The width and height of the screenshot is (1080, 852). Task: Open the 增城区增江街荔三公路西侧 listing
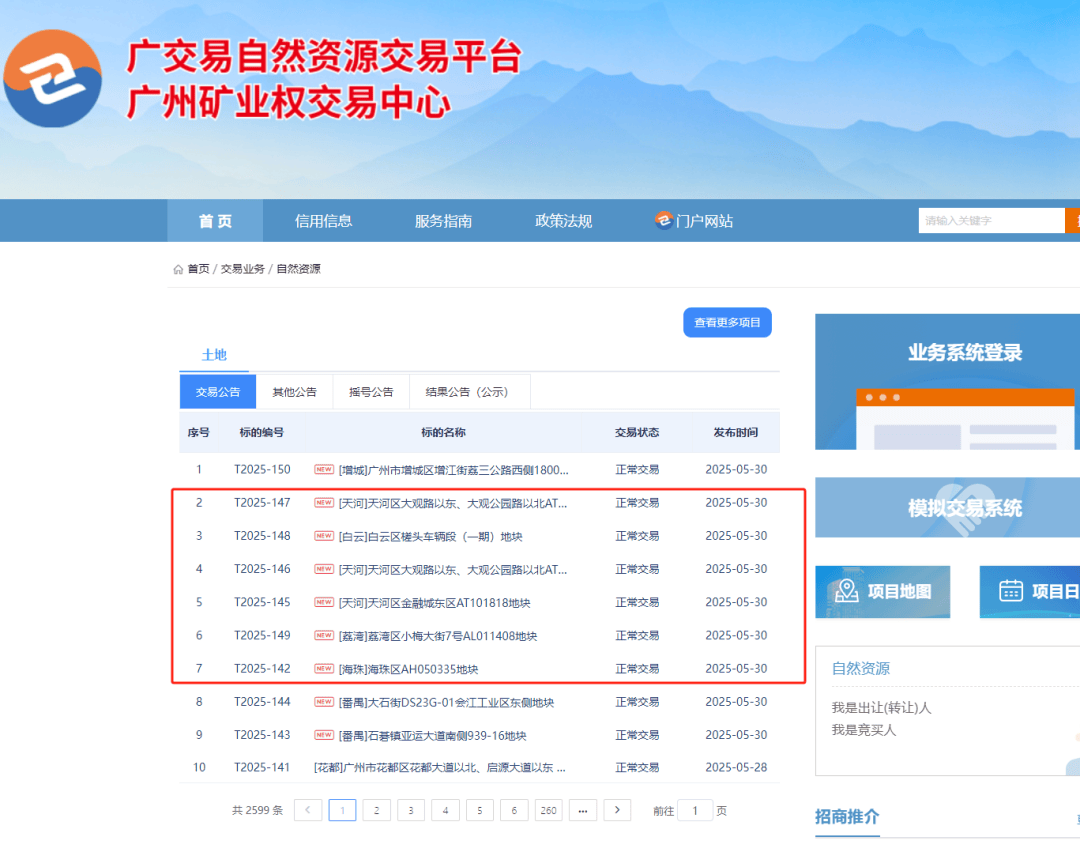[x=453, y=470]
